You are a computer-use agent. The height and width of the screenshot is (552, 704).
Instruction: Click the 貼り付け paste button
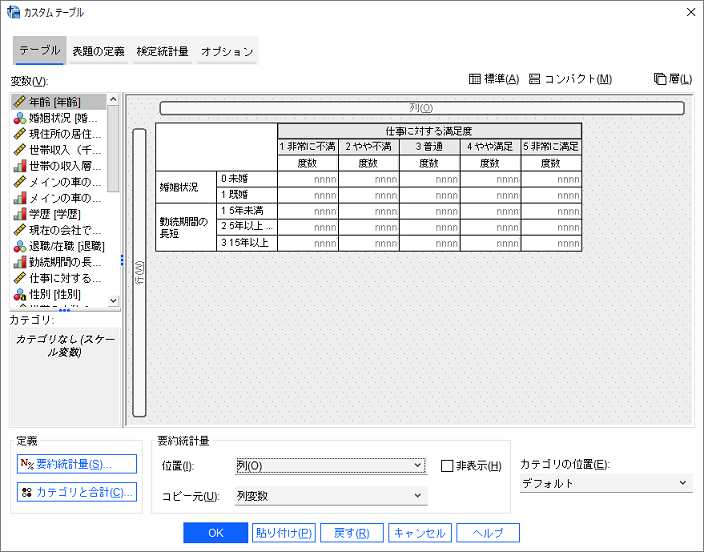pos(284,533)
